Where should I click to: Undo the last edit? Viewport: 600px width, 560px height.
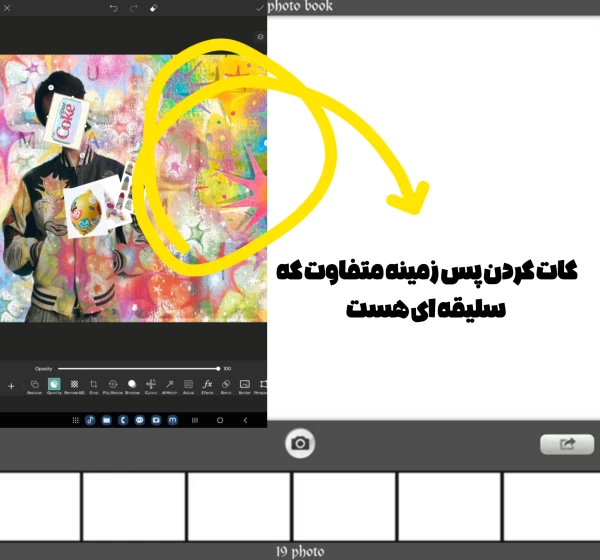click(x=113, y=8)
